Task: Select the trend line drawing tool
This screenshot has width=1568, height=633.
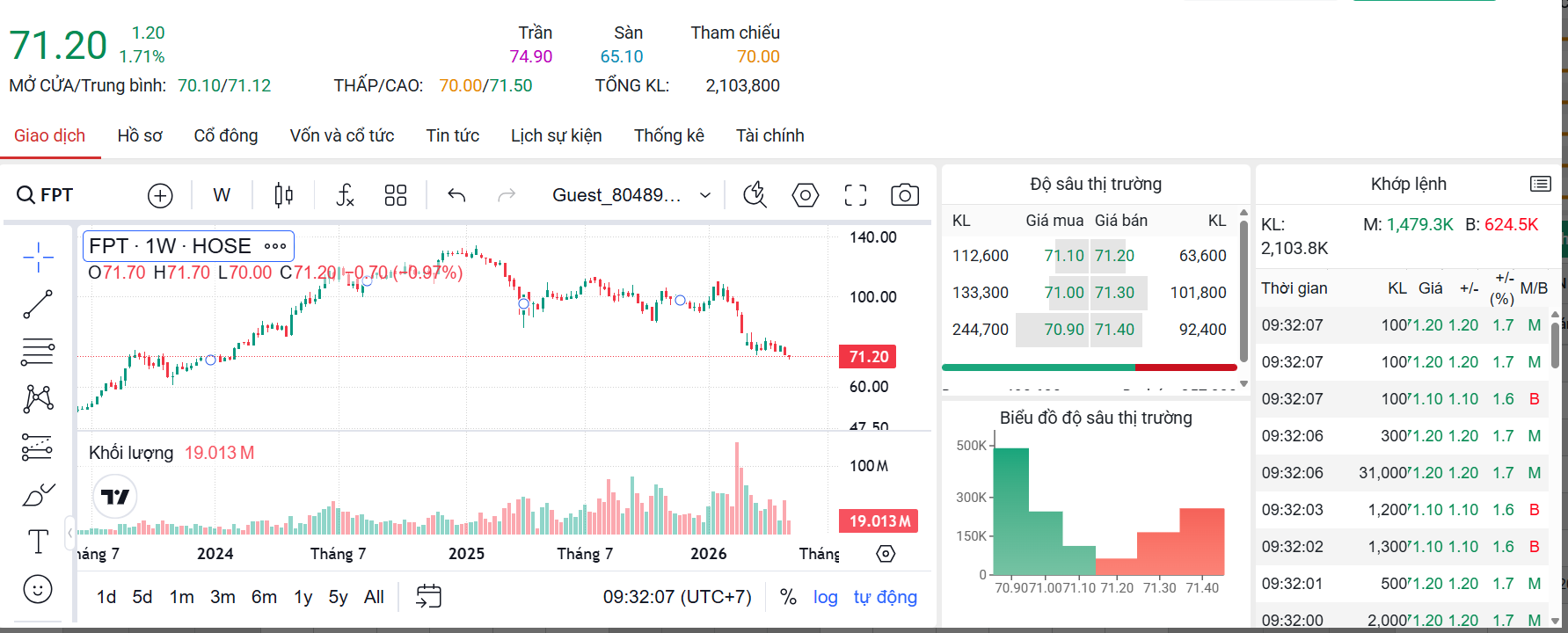Action: pyautogui.click(x=38, y=304)
